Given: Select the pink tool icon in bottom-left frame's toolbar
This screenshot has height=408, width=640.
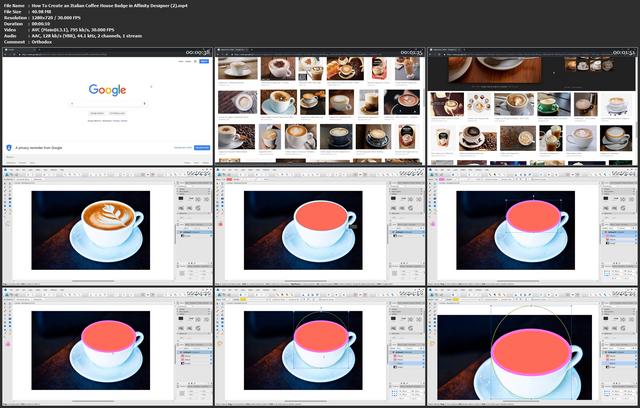Looking at the screenshot, I should pos(7,344).
